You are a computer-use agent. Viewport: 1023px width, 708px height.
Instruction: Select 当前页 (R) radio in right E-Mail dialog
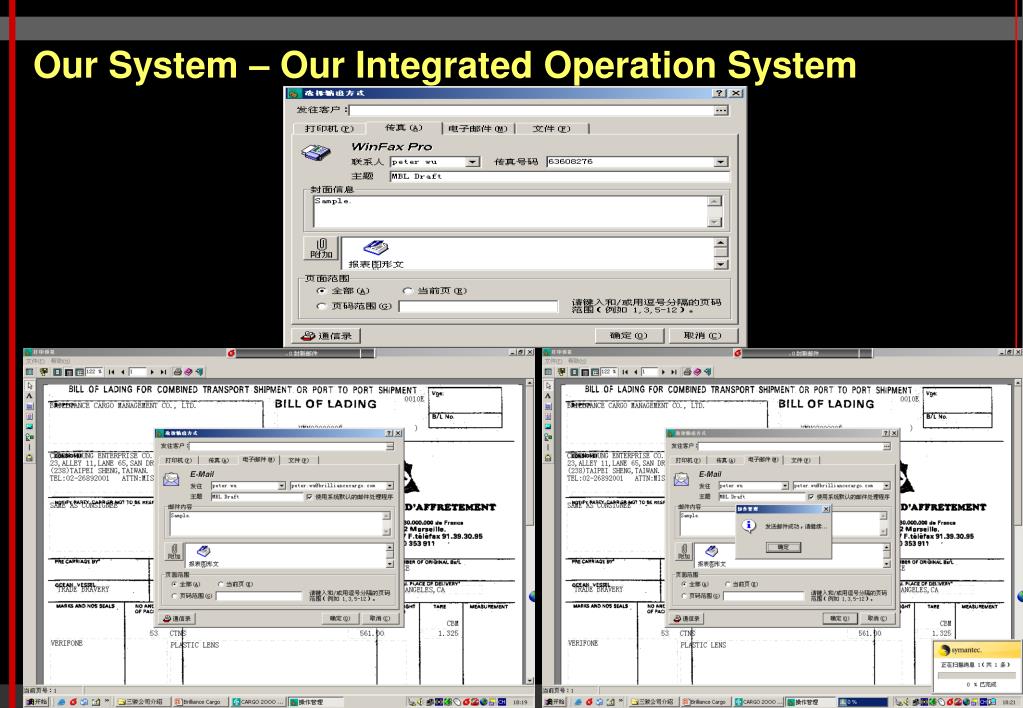click(728, 585)
